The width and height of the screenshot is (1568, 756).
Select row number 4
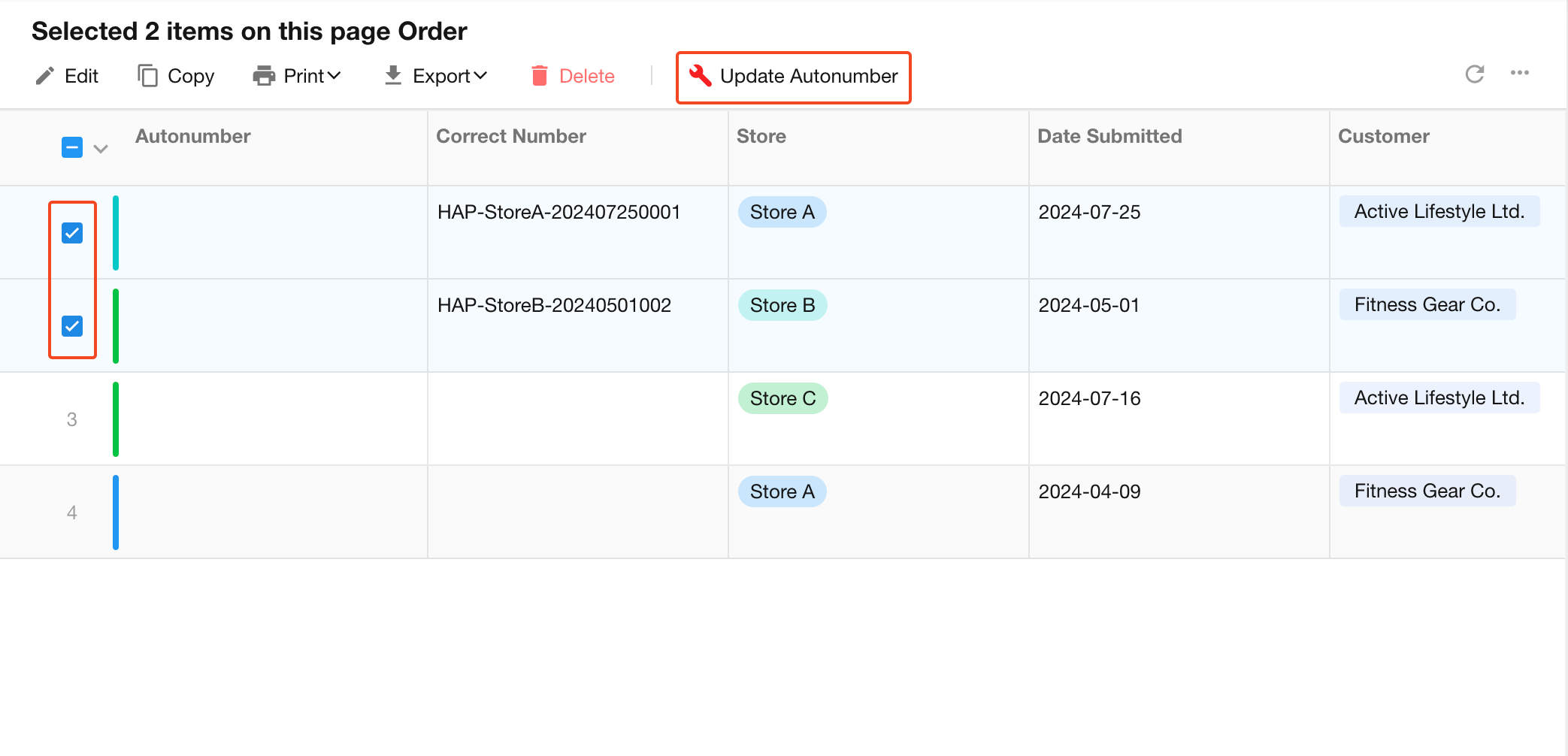click(x=72, y=513)
